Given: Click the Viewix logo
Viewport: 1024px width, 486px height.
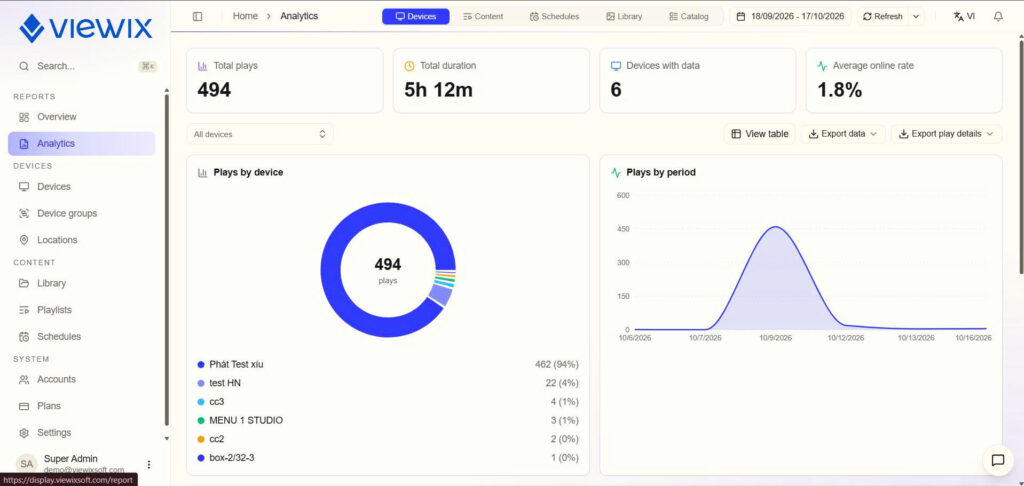Looking at the screenshot, I should point(86,28).
